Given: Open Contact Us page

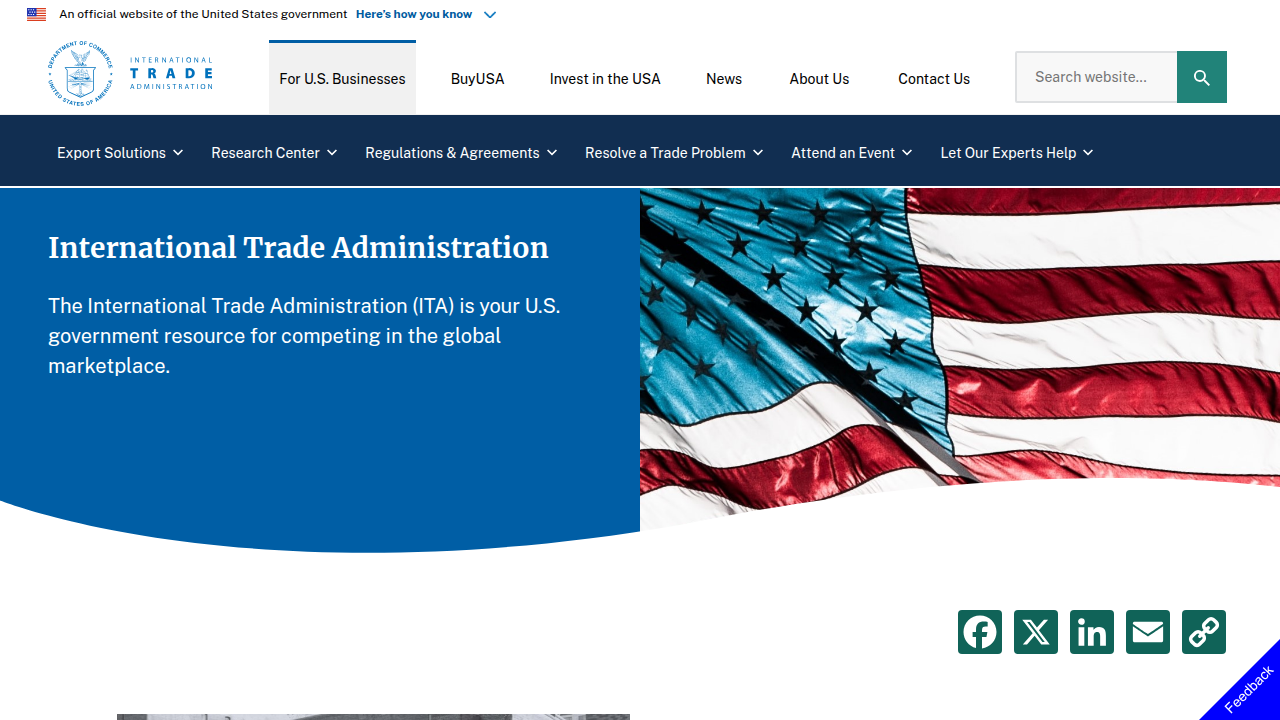Looking at the screenshot, I should [934, 79].
